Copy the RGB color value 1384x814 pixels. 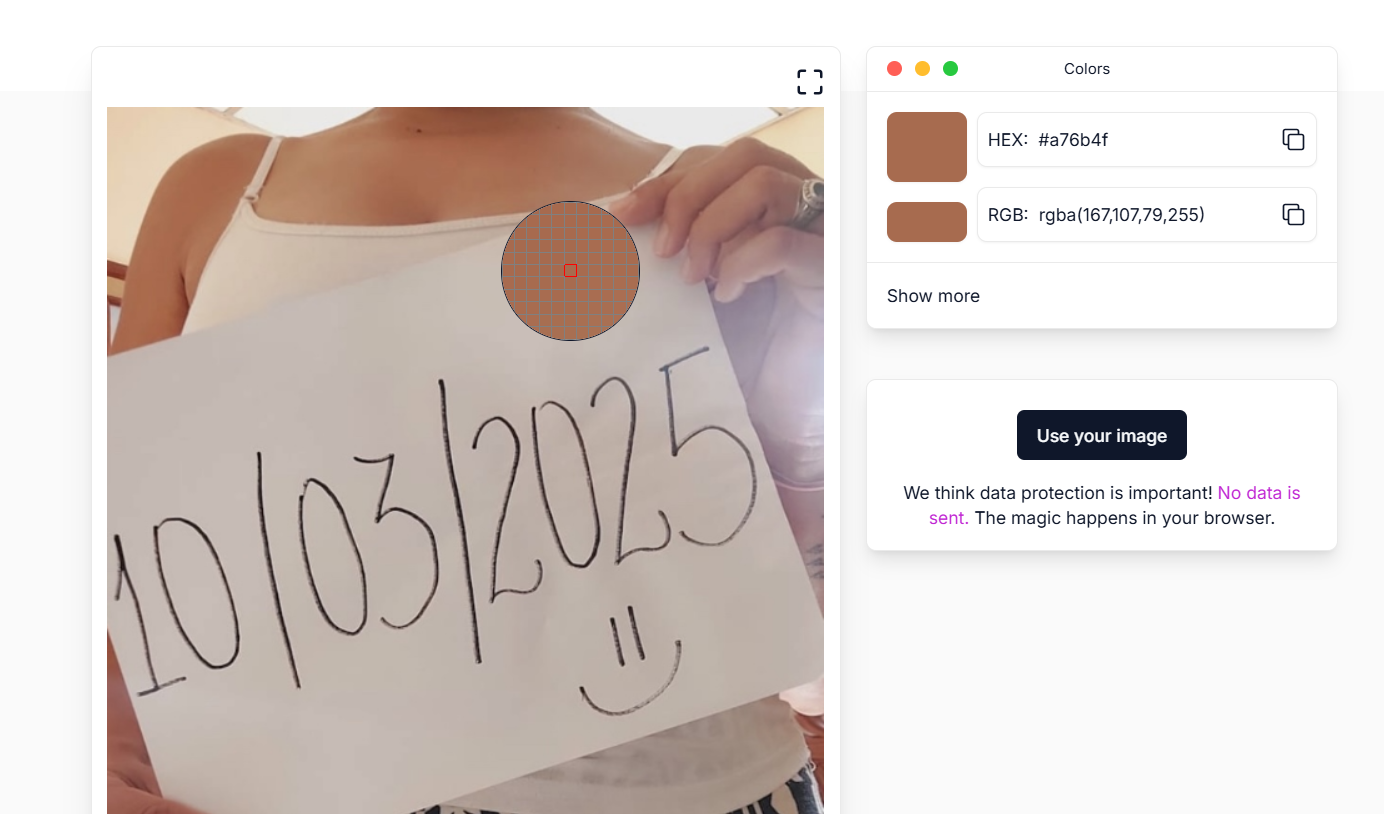(1293, 214)
